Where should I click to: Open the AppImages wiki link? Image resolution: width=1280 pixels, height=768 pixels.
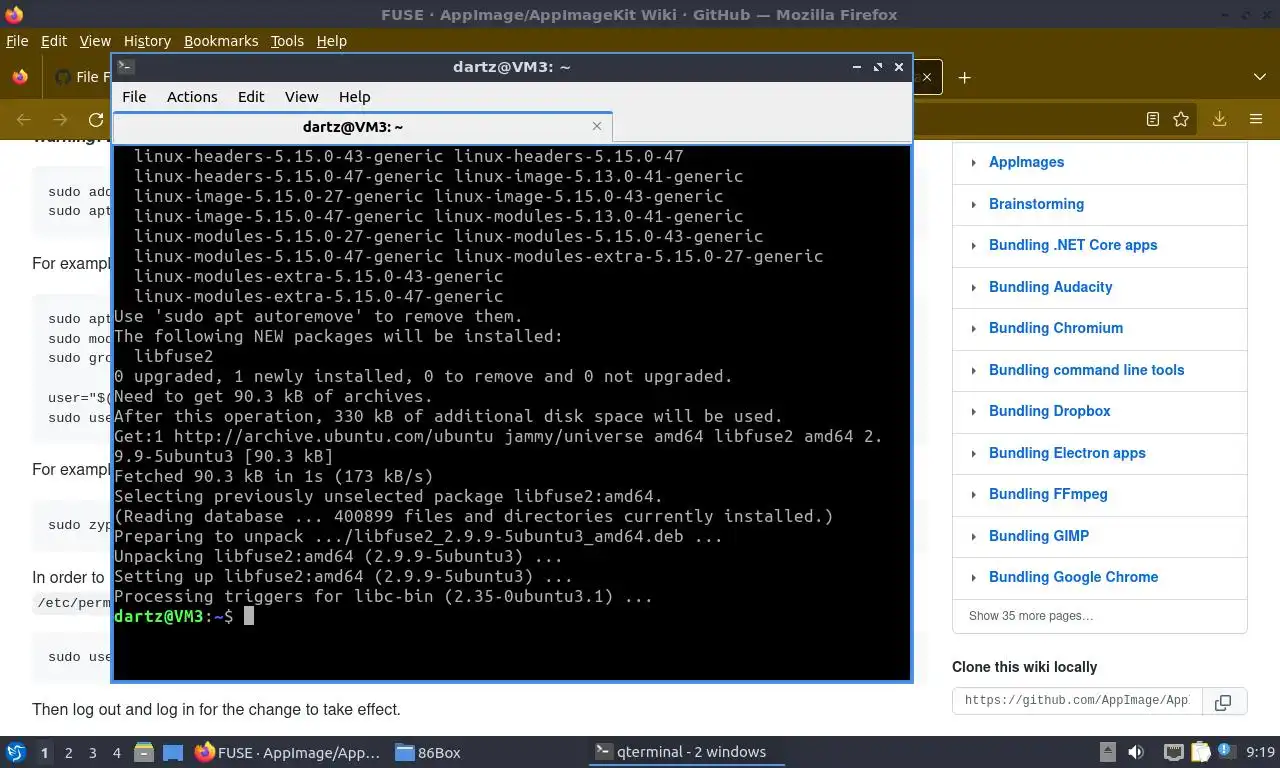coord(1026,162)
